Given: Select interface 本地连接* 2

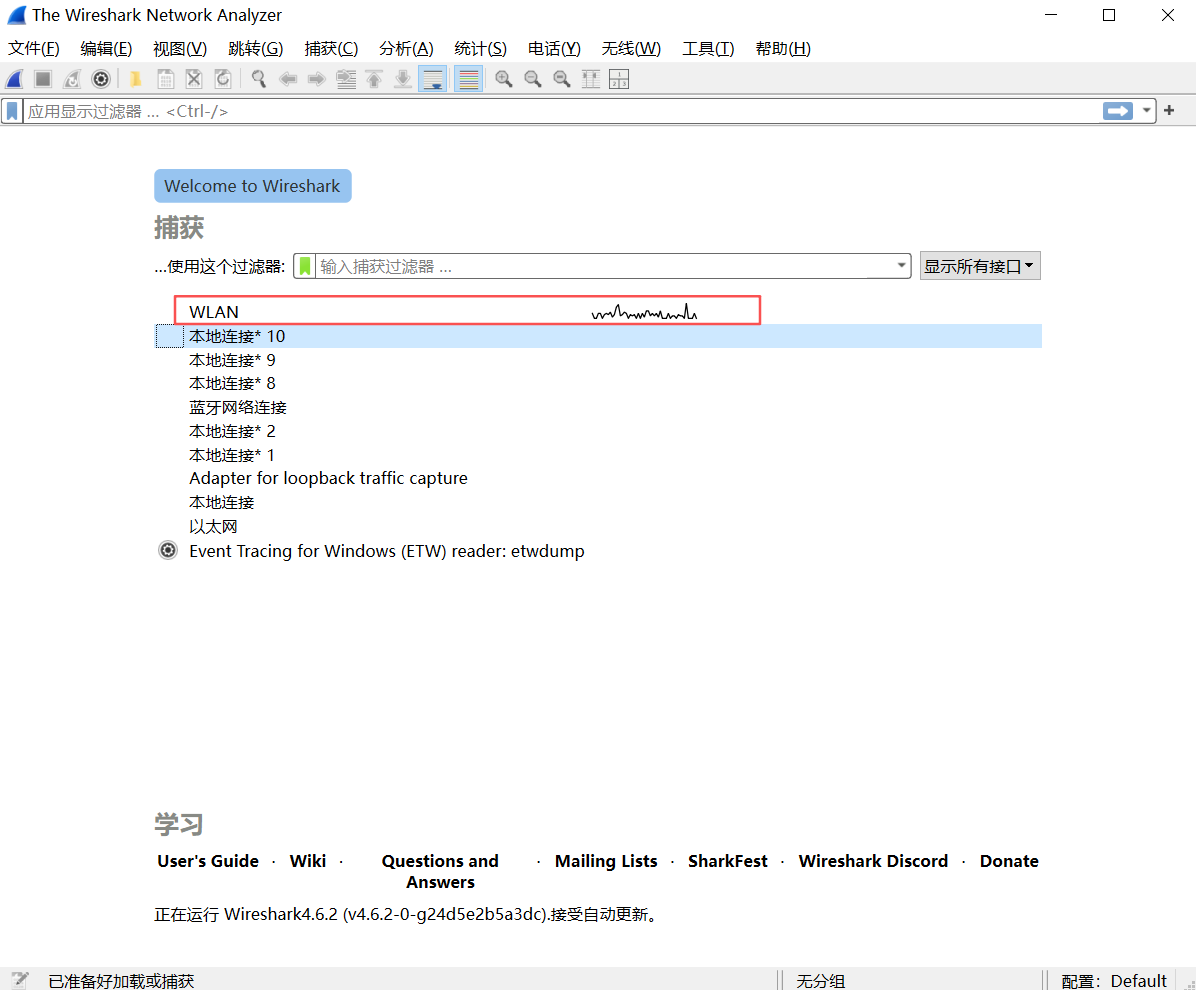Looking at the screenshot, I should coord(598,431).
